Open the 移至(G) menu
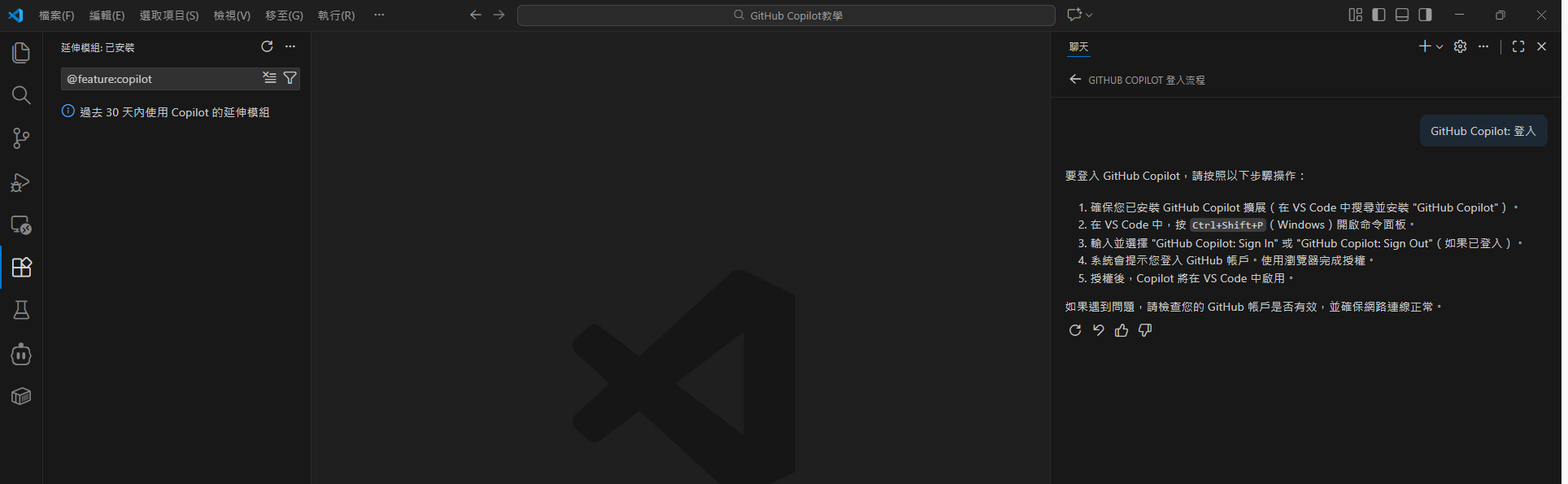The image size is (1568, 484). coord(284,15)
